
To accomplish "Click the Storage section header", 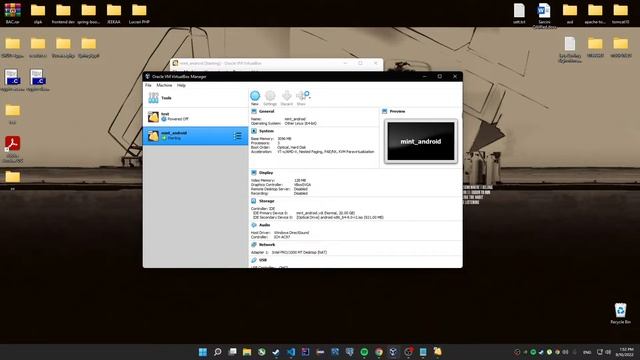I will click(267, 201).
